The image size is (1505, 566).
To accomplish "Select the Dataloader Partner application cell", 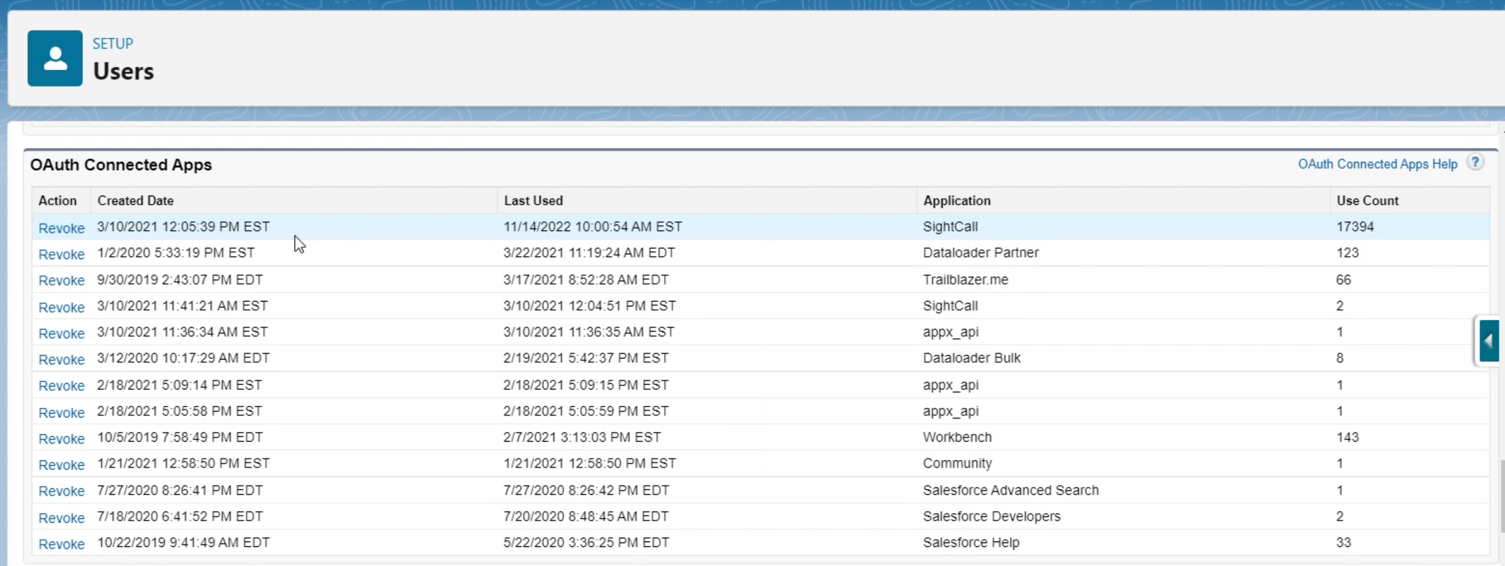I will [981, 253].
